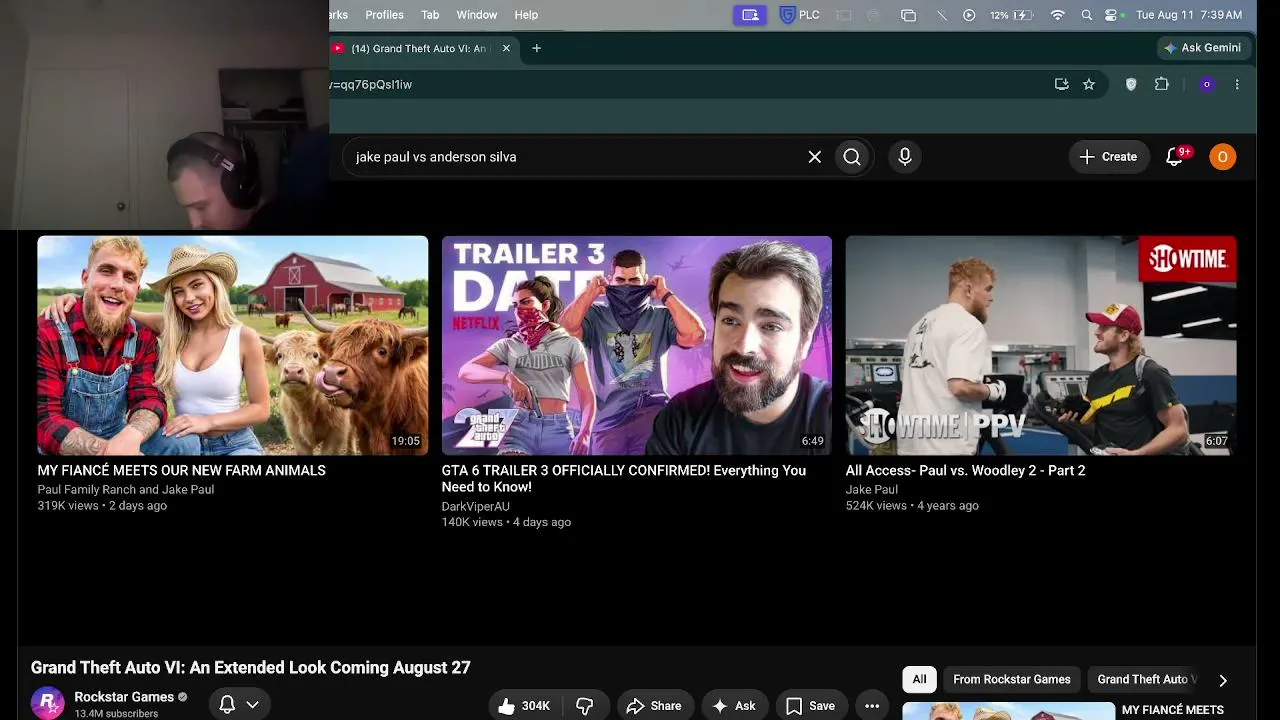Screen dimensions: 1280x720
Task: Click the 140K views • 4 days ago text
Action: [506, 523]
